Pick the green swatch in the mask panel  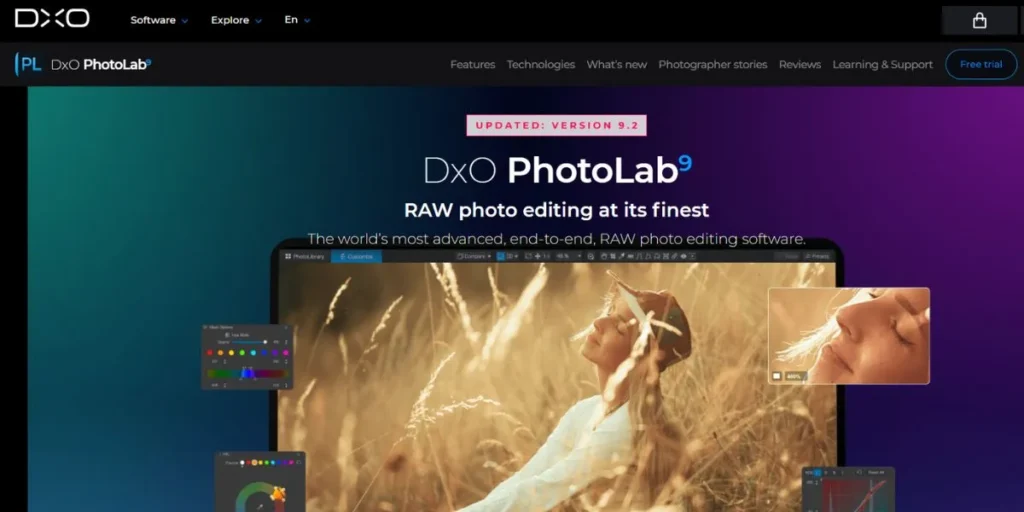[242, 353]
